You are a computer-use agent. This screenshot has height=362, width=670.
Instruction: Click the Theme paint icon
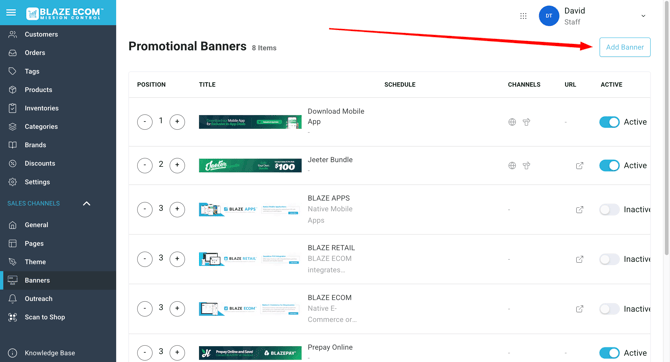click(13, 262)
